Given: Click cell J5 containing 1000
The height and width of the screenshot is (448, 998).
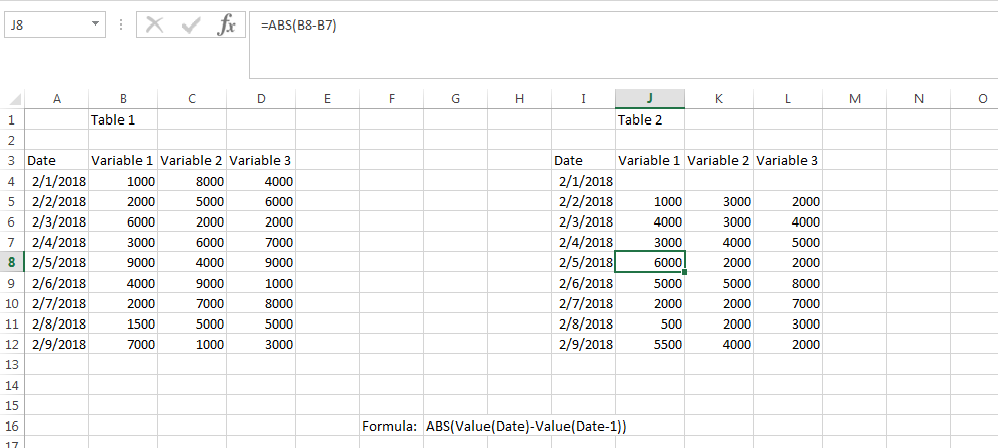Looking at the screenshot, I should point(650,201).
